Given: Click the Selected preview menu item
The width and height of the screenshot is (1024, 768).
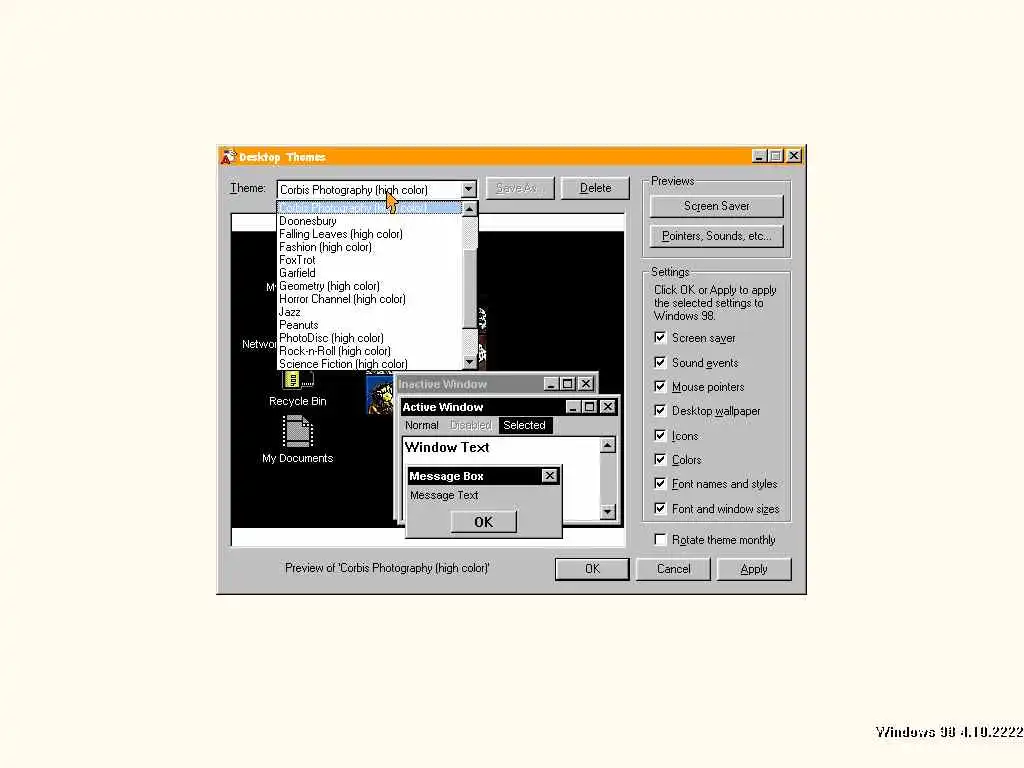Looking at the screenshot, I should pyautogui.click(x=524, y=425).
